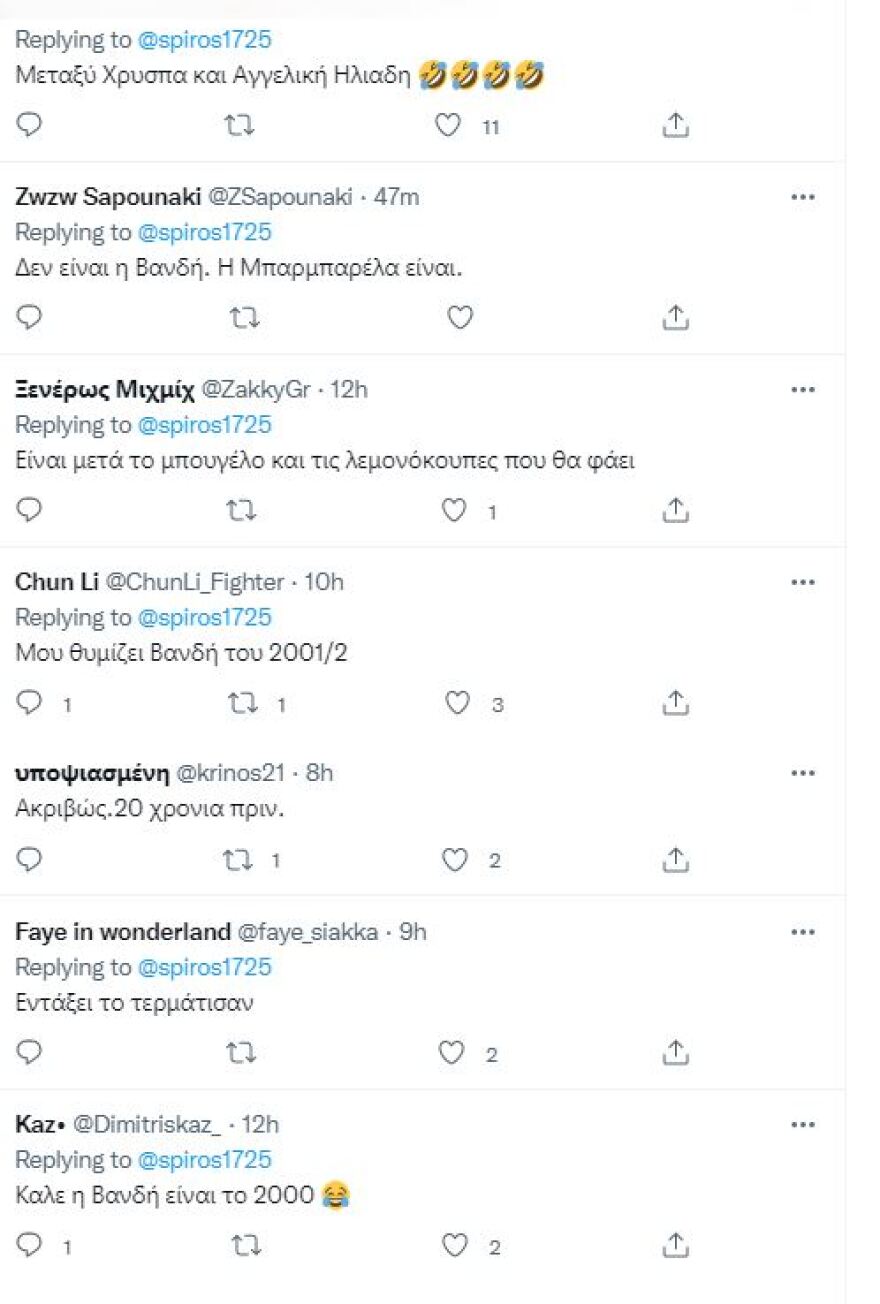
Task: Share the tweet from Kaz•
Action: (678, 1246)
